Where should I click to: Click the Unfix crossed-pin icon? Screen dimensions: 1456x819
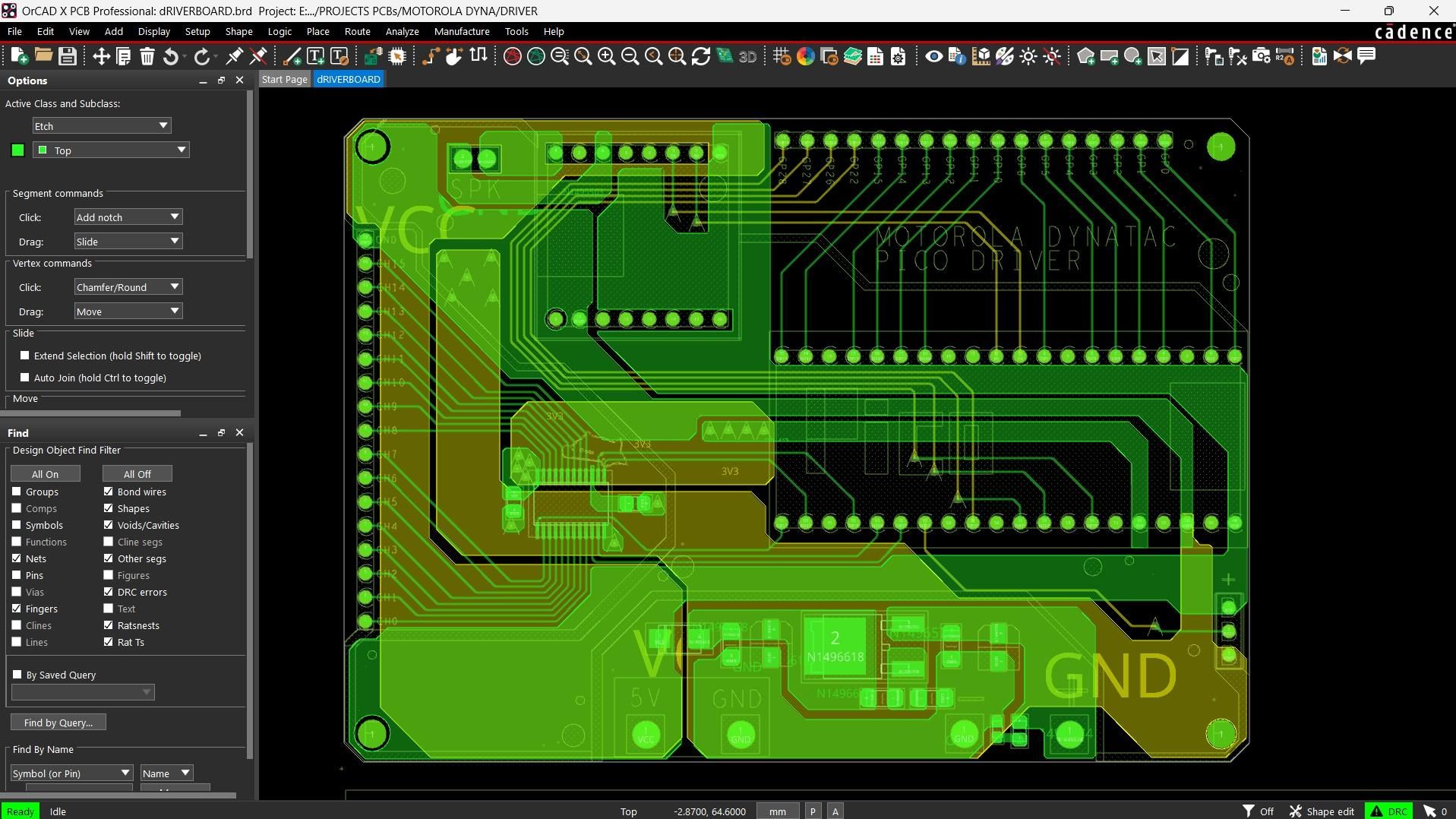click(x=258, y=56)
